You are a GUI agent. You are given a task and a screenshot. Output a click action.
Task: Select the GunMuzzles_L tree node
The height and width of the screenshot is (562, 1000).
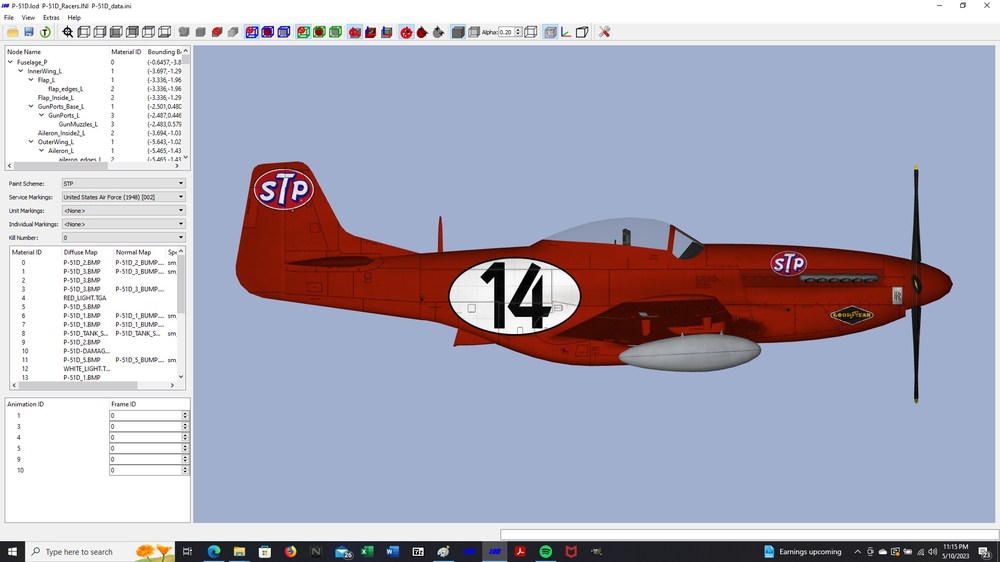[x=78, y=124]
